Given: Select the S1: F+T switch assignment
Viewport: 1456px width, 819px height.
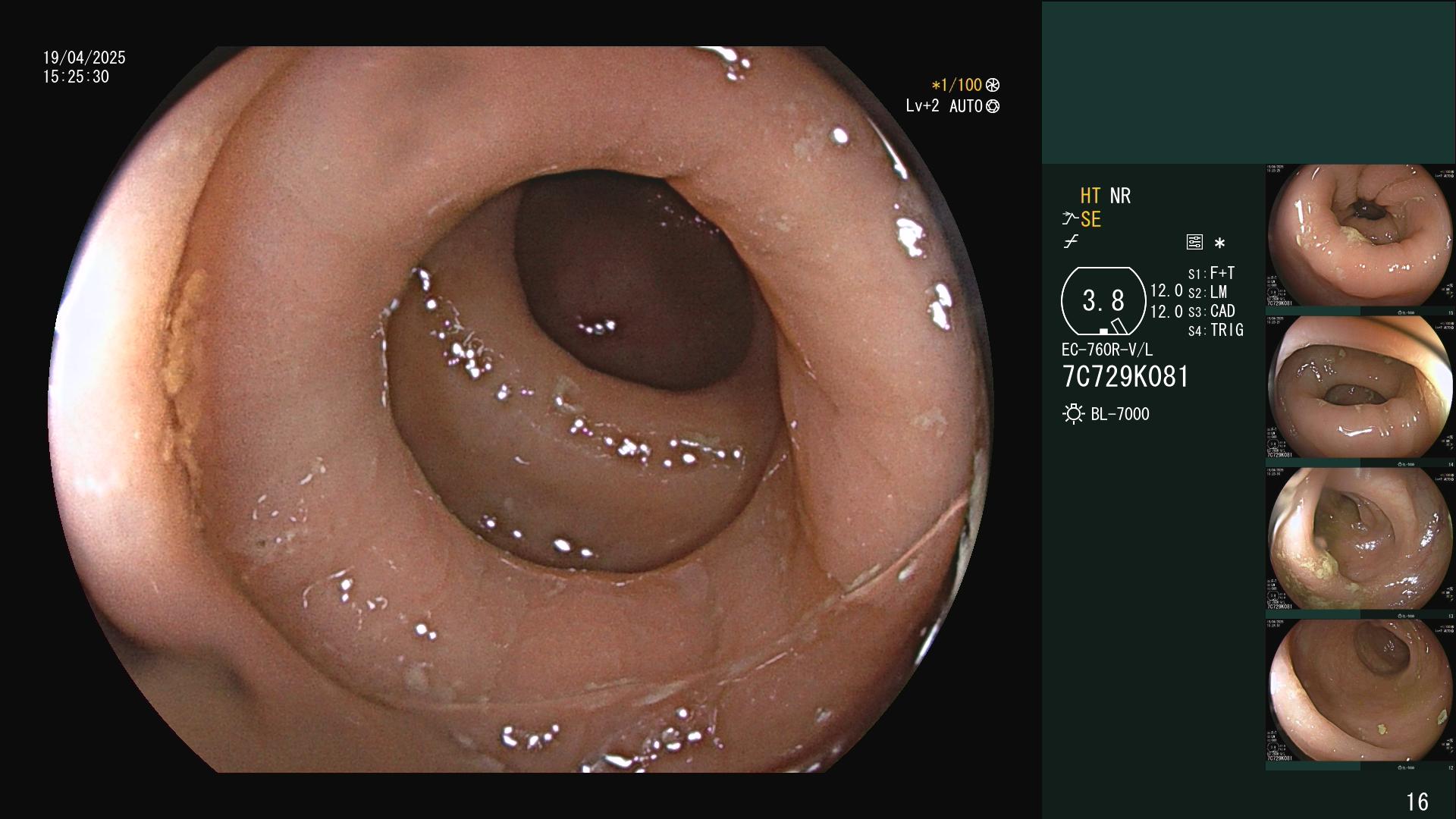Looking at the screenshot, I should 1211,273.
